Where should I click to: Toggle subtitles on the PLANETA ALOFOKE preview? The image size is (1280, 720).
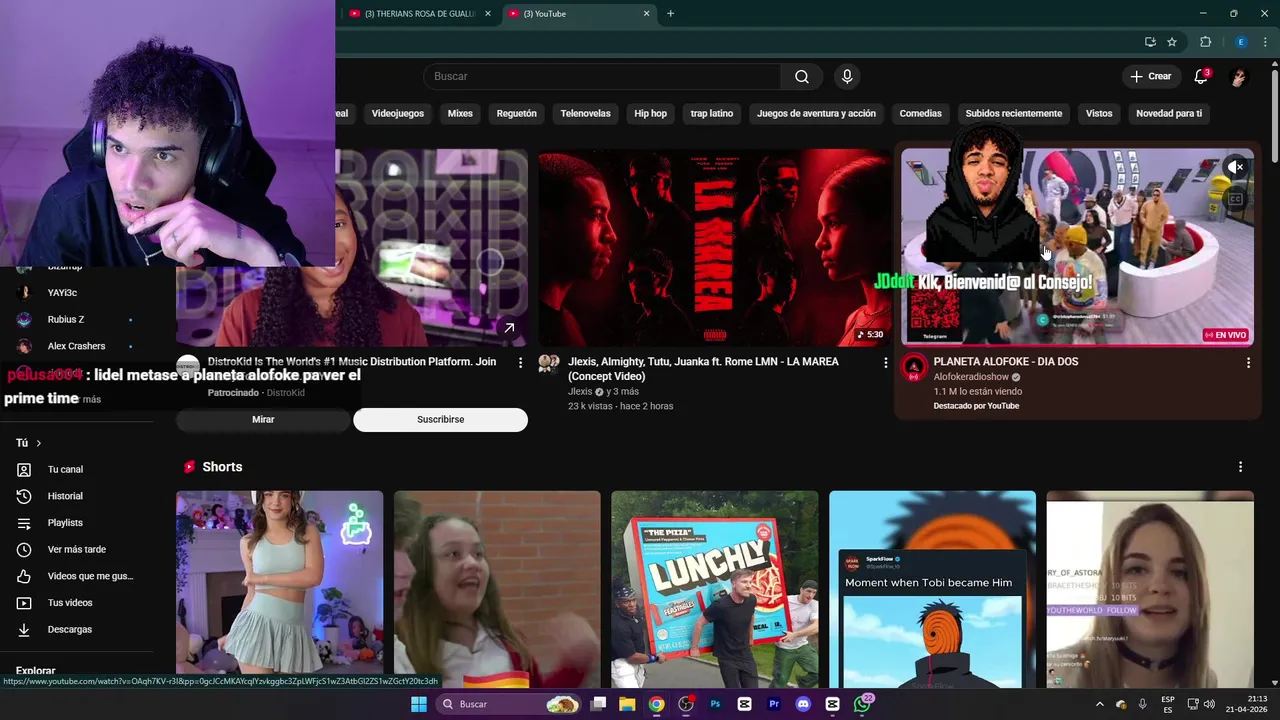tap(1236, 199)
